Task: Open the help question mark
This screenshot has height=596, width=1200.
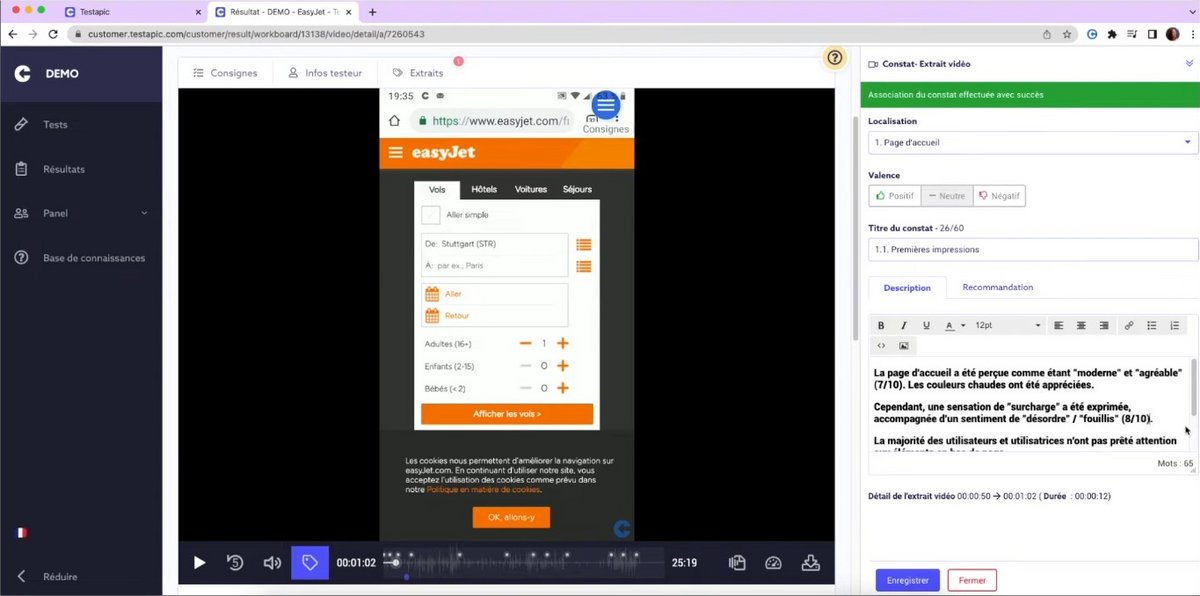Action: [834, 57]
